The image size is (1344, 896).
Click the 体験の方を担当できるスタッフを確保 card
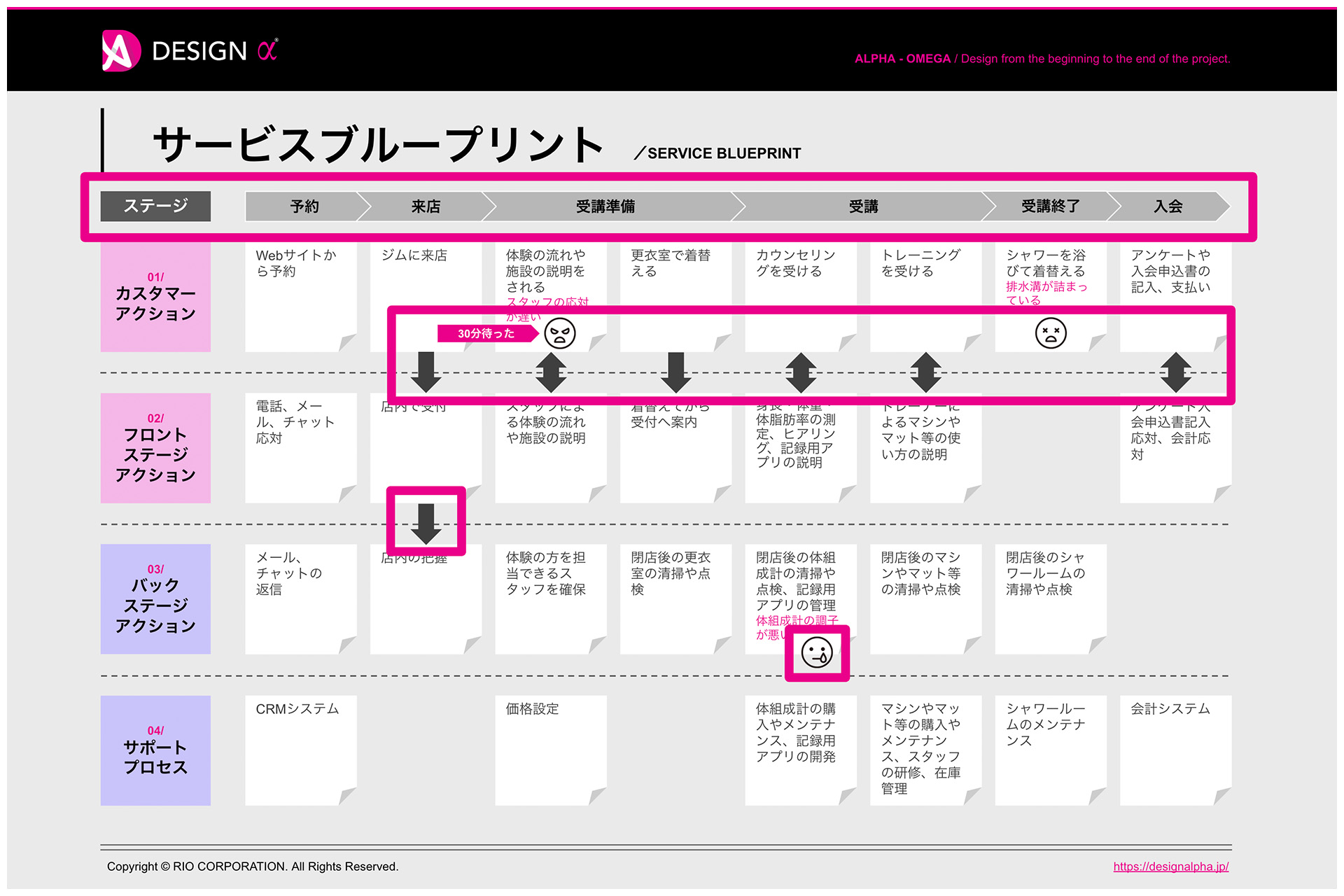coord(551,599)
